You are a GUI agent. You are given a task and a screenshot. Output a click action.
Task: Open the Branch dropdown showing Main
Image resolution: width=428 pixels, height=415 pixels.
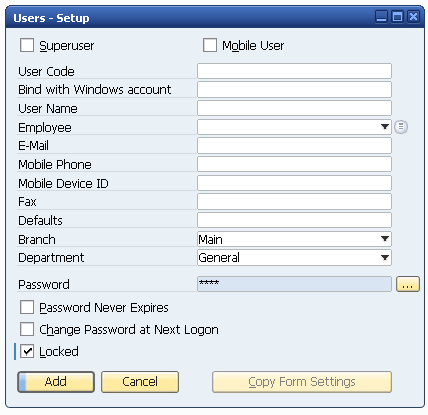(x=385, y=239)
